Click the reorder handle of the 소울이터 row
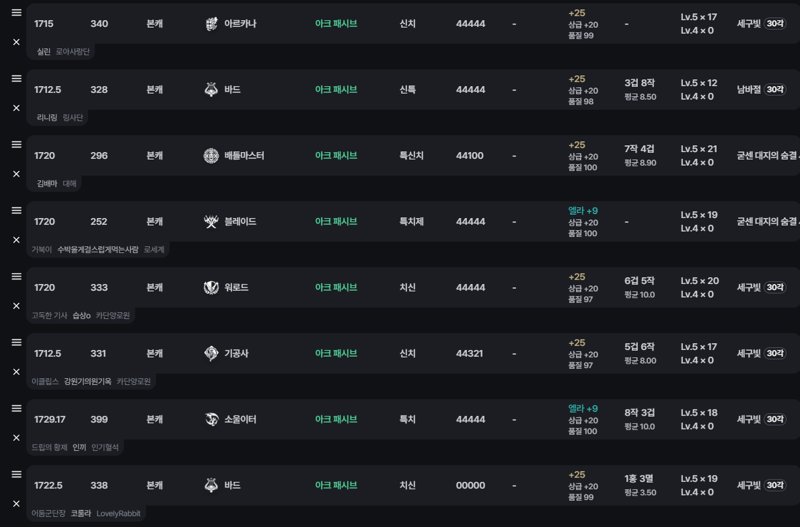Viewport: 800px width, 527px height. [16, 408]
